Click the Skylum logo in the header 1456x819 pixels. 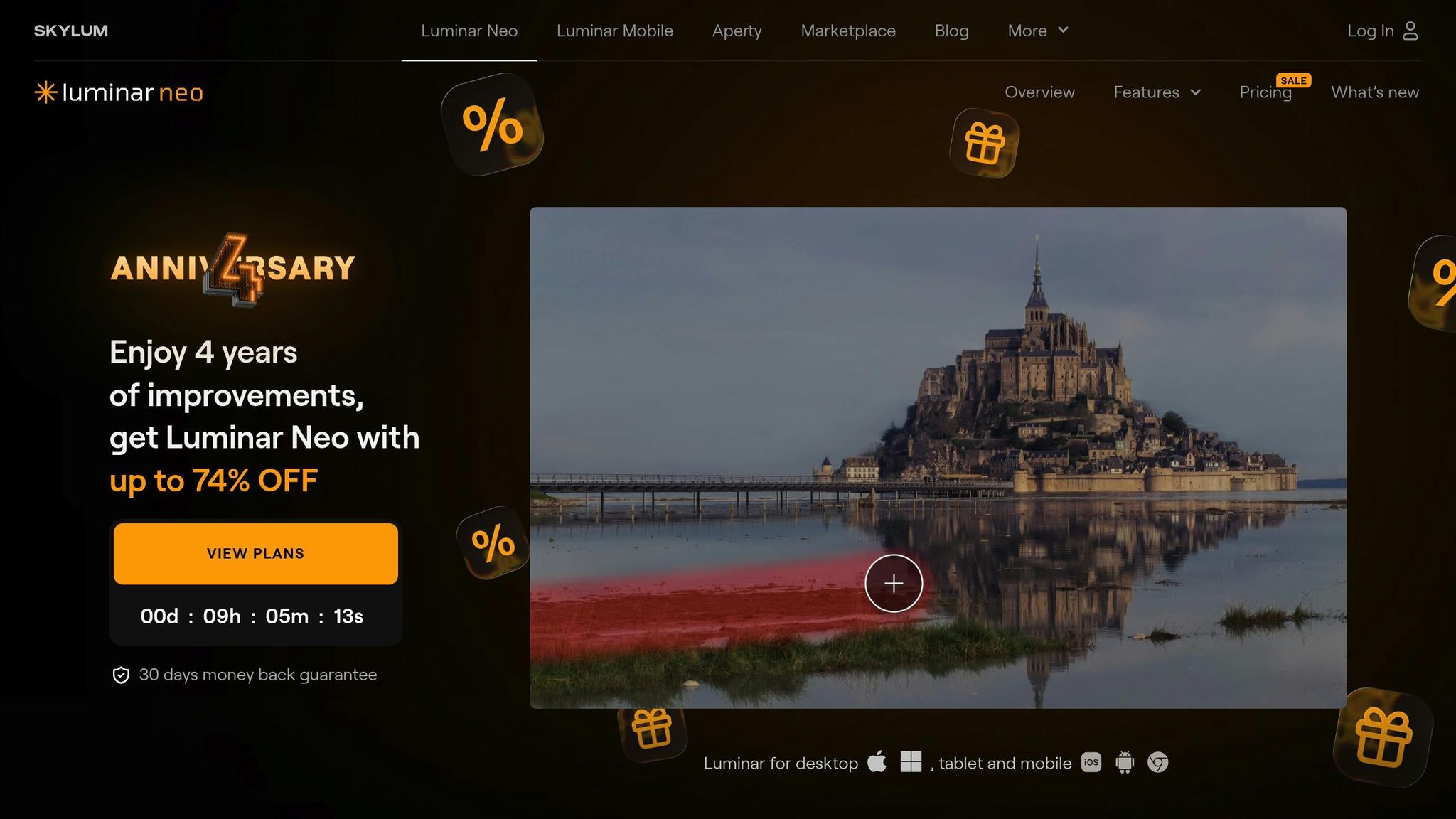click(x=71, y=31)
